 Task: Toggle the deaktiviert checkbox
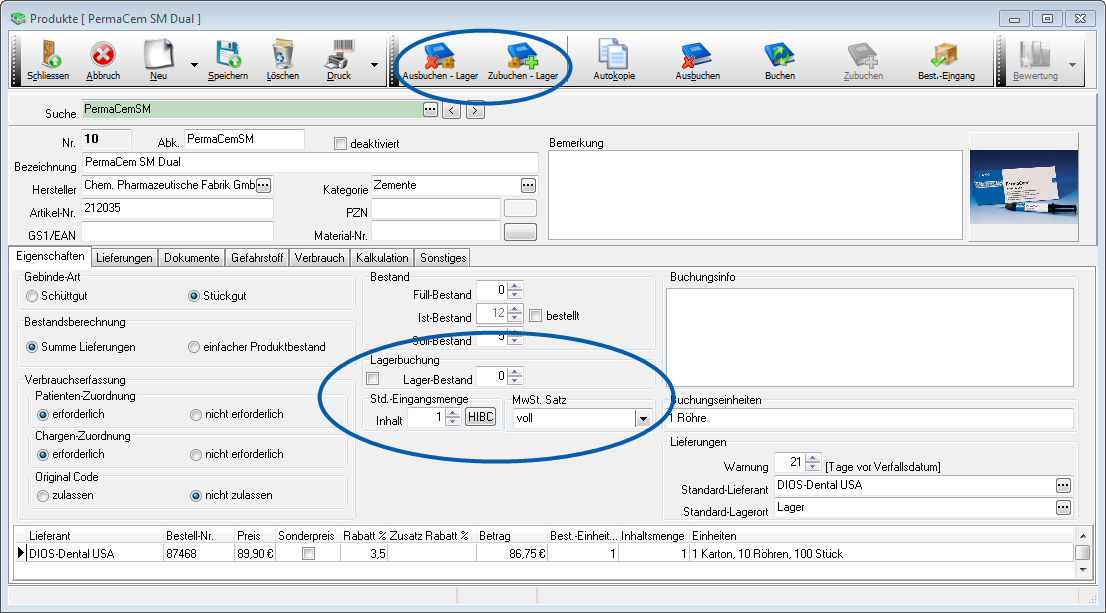coord(341,144)
